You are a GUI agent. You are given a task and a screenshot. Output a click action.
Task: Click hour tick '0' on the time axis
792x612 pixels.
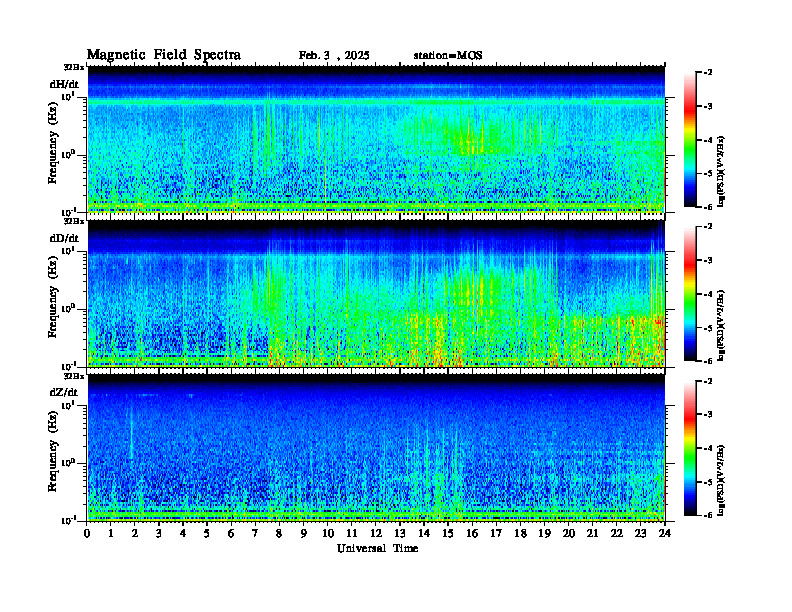coord(87,534)
